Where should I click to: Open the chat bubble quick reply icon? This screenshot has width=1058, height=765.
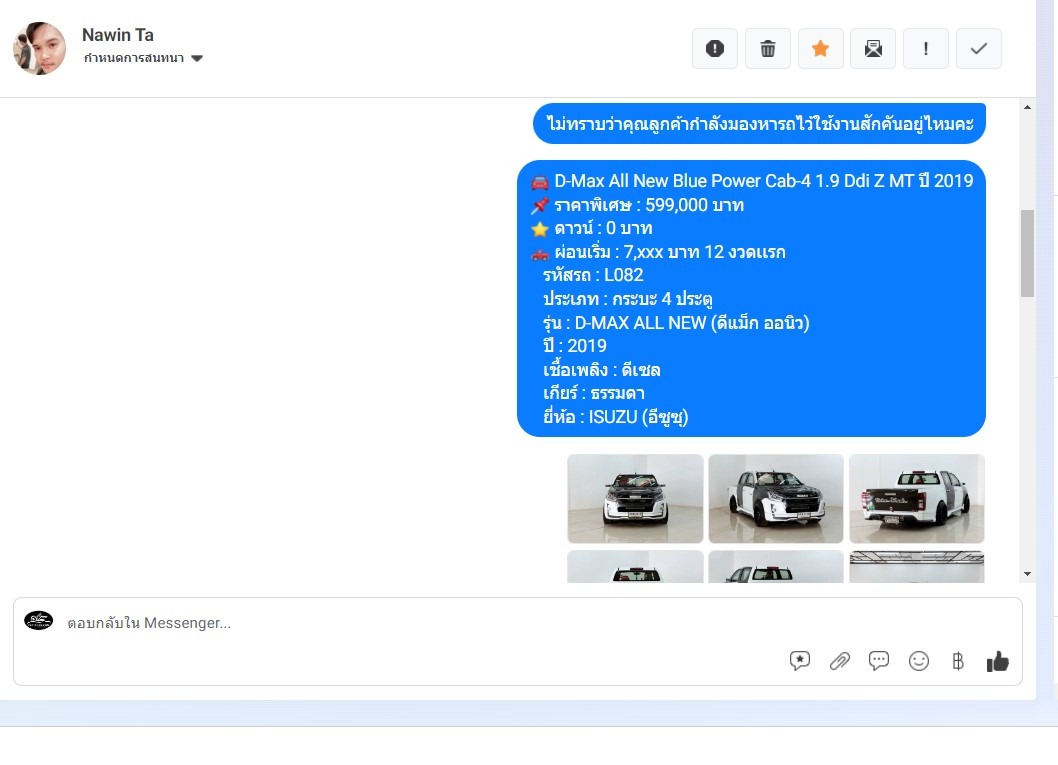click(x=879, y=660)
